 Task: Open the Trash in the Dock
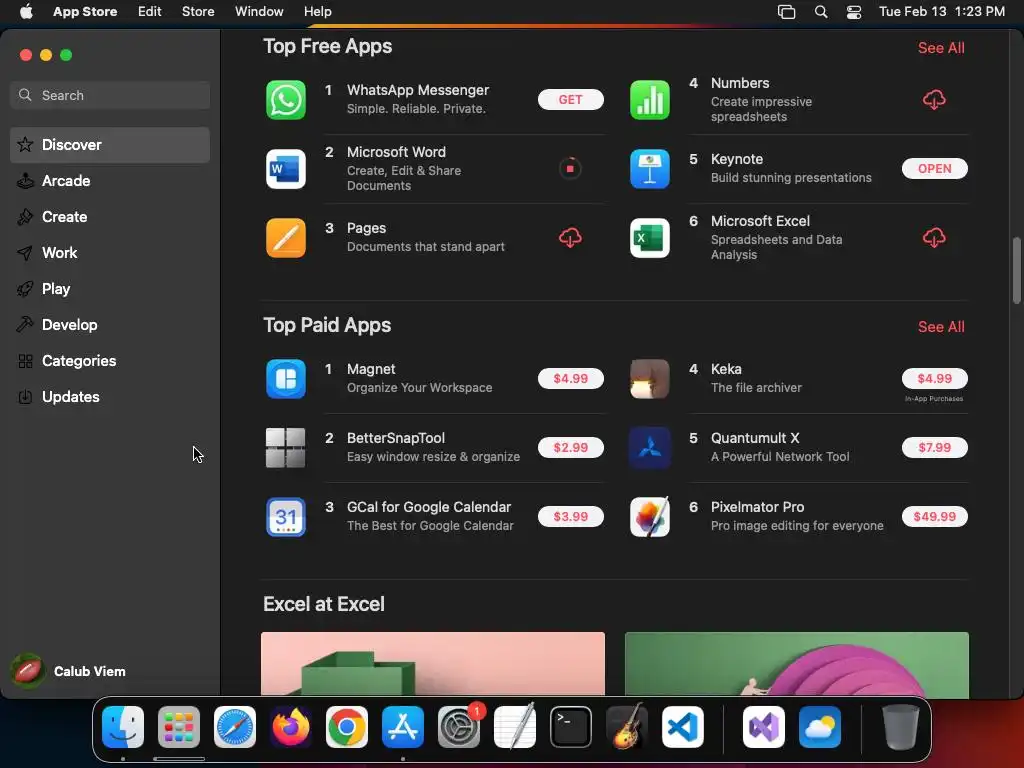tap(901, 727)
